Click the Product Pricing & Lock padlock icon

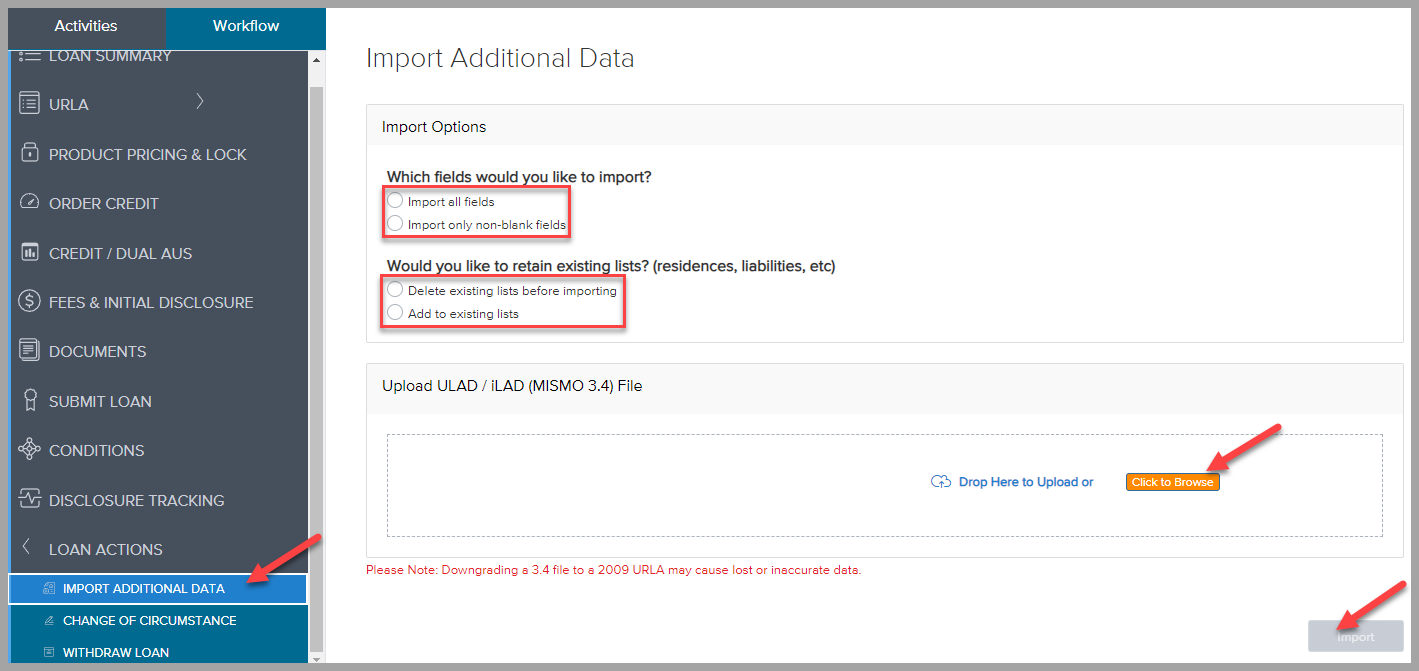29,154
